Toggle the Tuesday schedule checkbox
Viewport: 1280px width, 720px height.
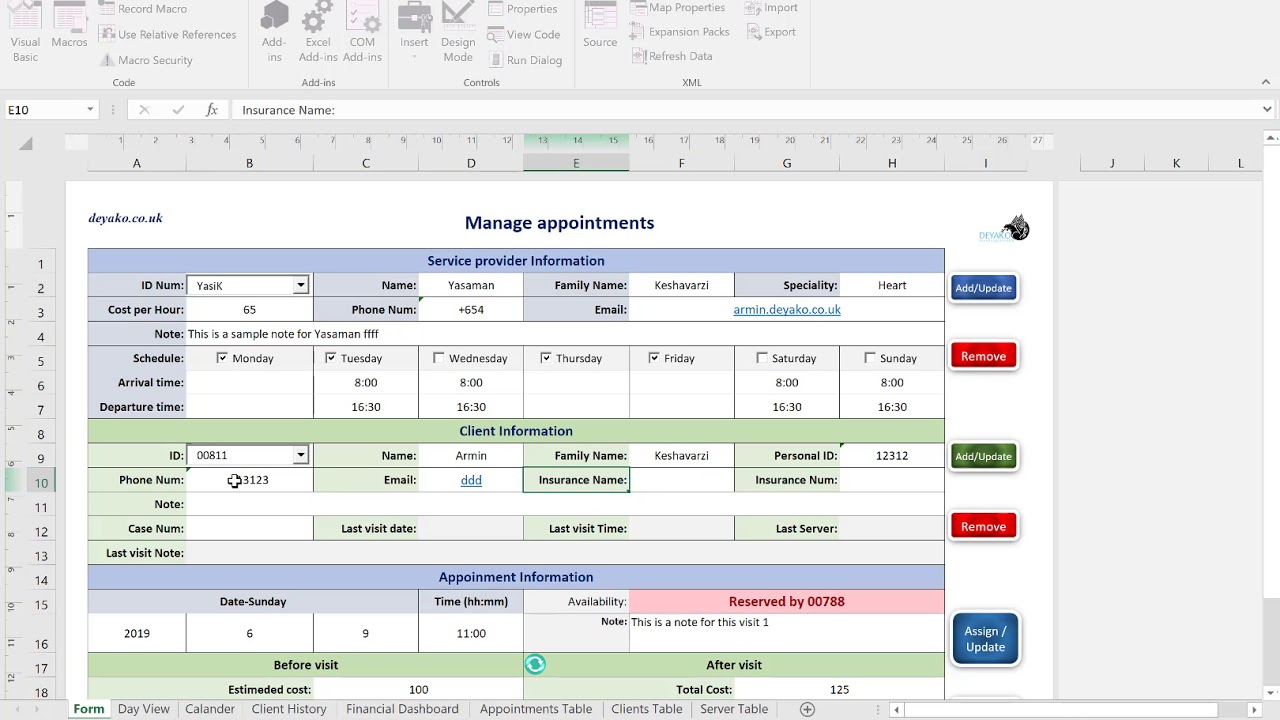click(330, 358)
